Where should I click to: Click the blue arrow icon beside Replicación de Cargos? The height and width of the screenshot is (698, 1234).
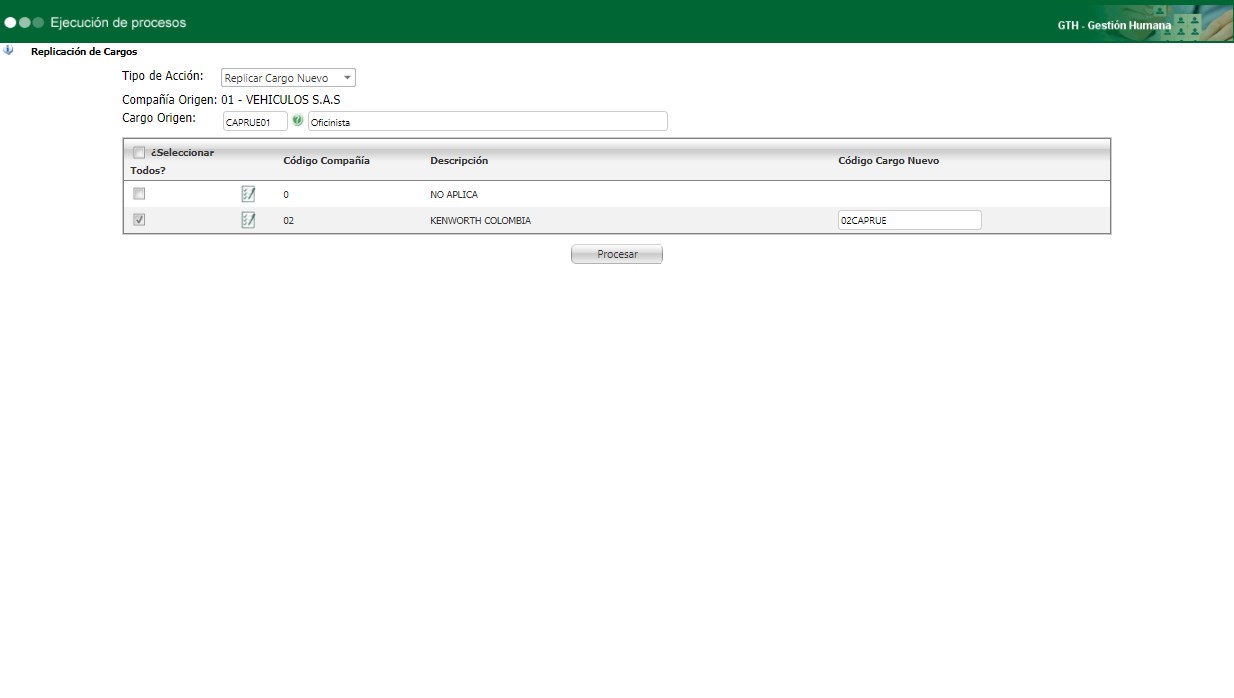(9, 50)
